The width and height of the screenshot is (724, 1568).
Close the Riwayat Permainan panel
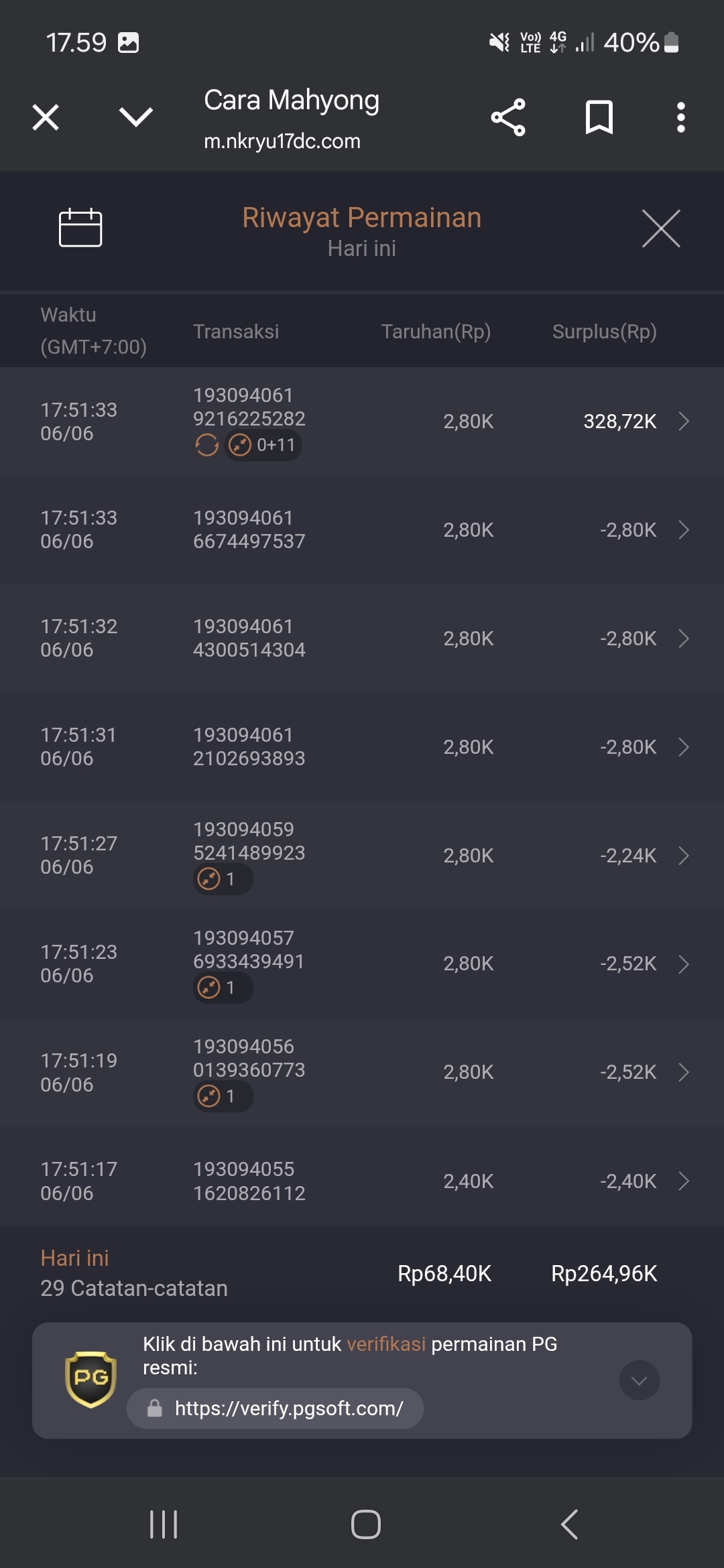pos(661,228)
